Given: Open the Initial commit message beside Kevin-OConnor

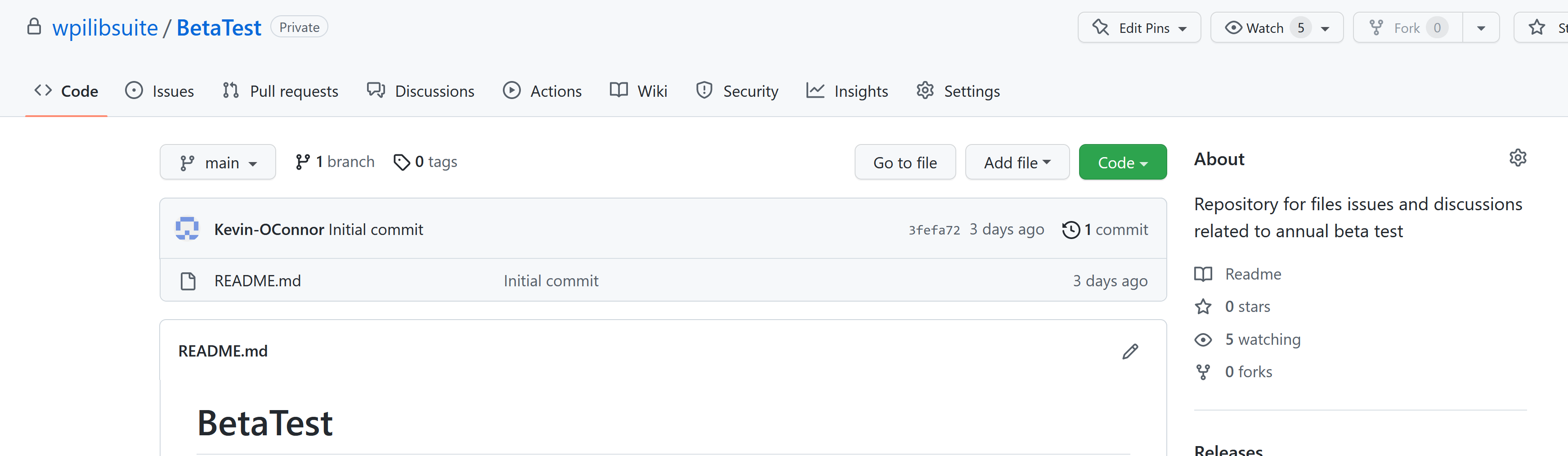Looking at the screenshot, I should pyautogui.click(x=376, y=230).
